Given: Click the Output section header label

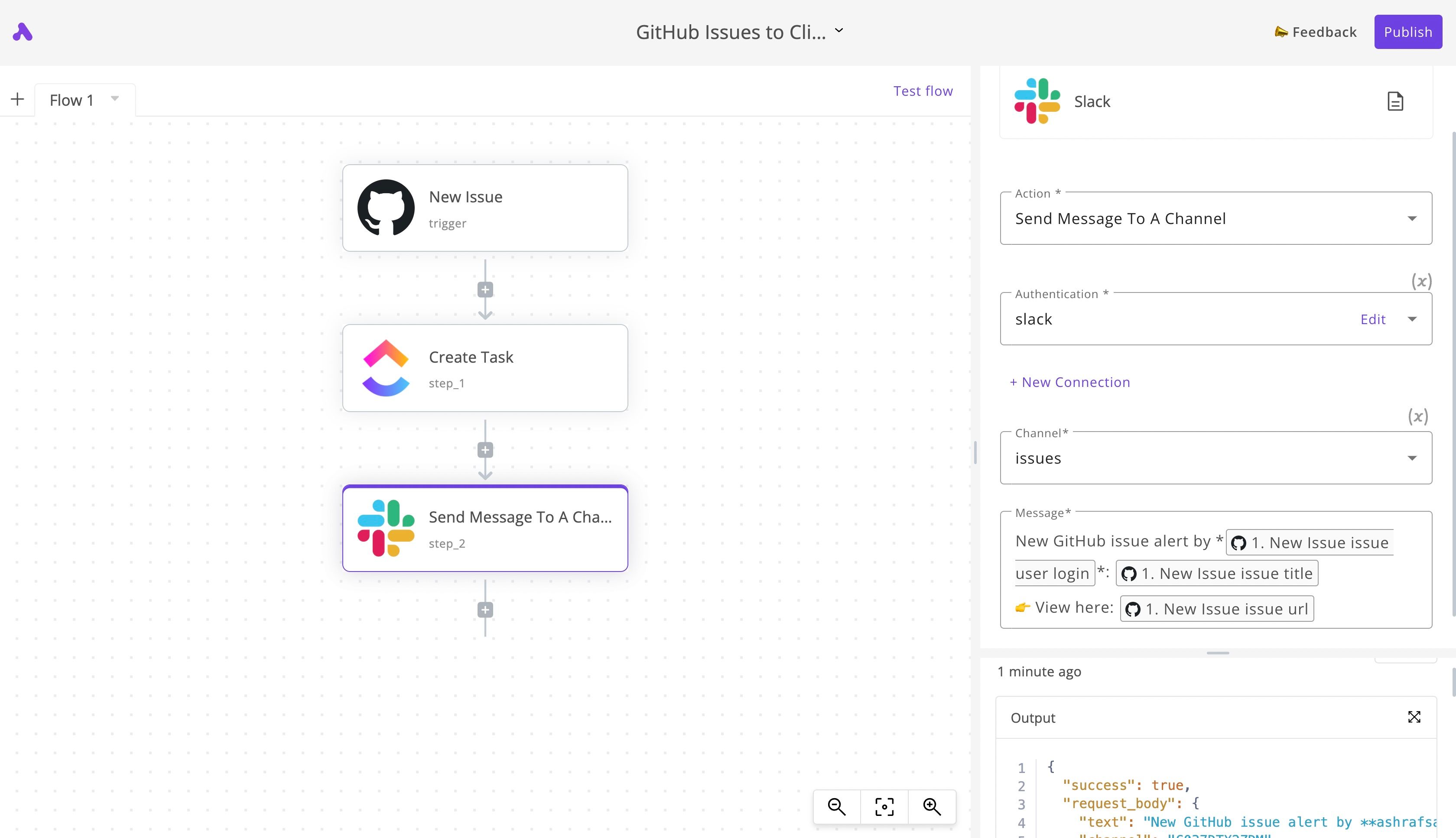Looking at the screenshot, I should click(1033, 718).
